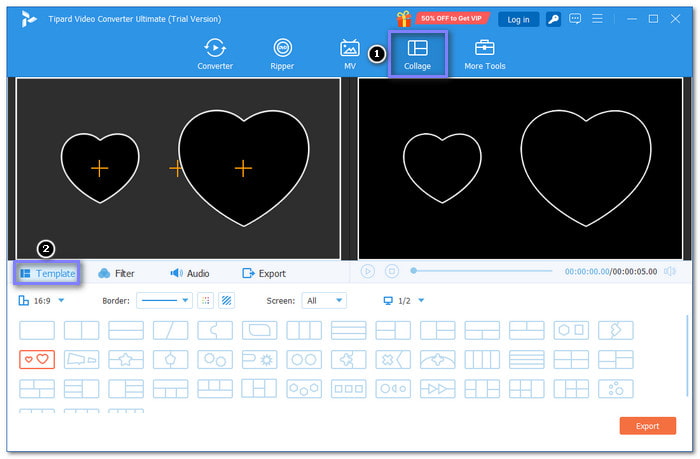The width and height of the screenshot is (700, 459).
Task: Click the preview progress slider
Action: click(481, 271)
